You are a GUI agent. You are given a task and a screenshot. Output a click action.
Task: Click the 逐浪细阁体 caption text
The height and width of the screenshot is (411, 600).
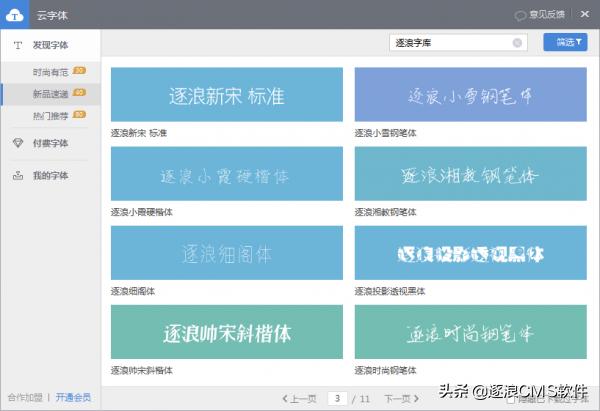tap(133, 292)
